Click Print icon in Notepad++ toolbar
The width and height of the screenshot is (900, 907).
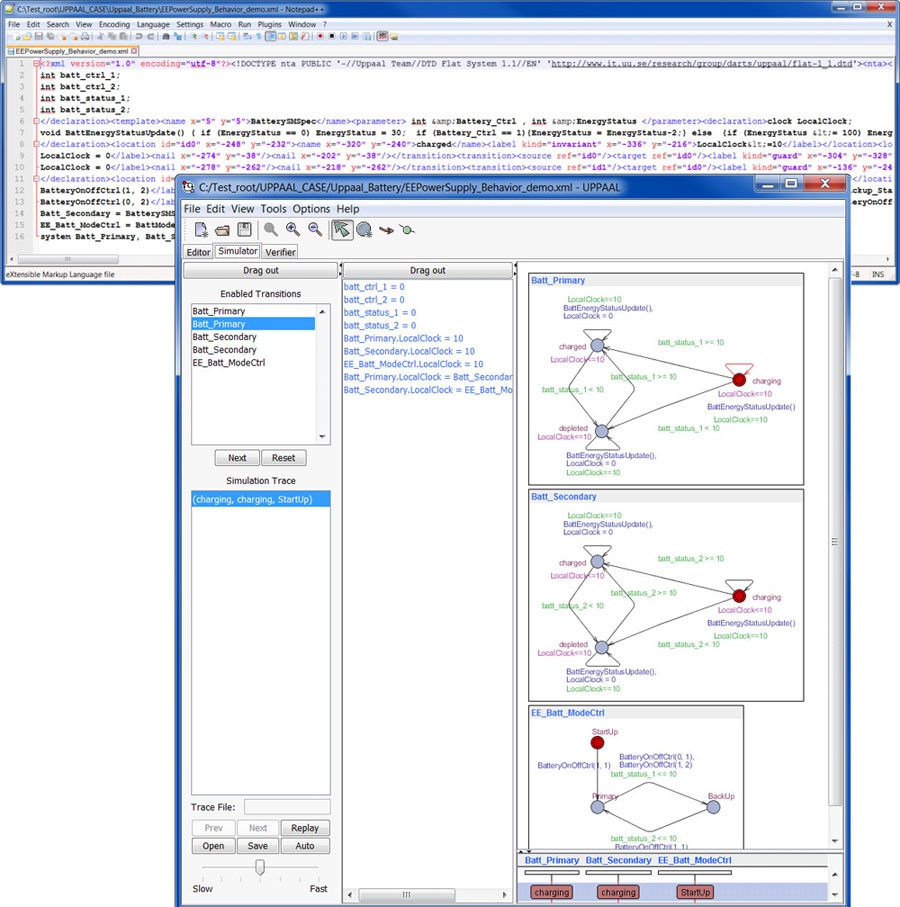[x=85, y=36]
